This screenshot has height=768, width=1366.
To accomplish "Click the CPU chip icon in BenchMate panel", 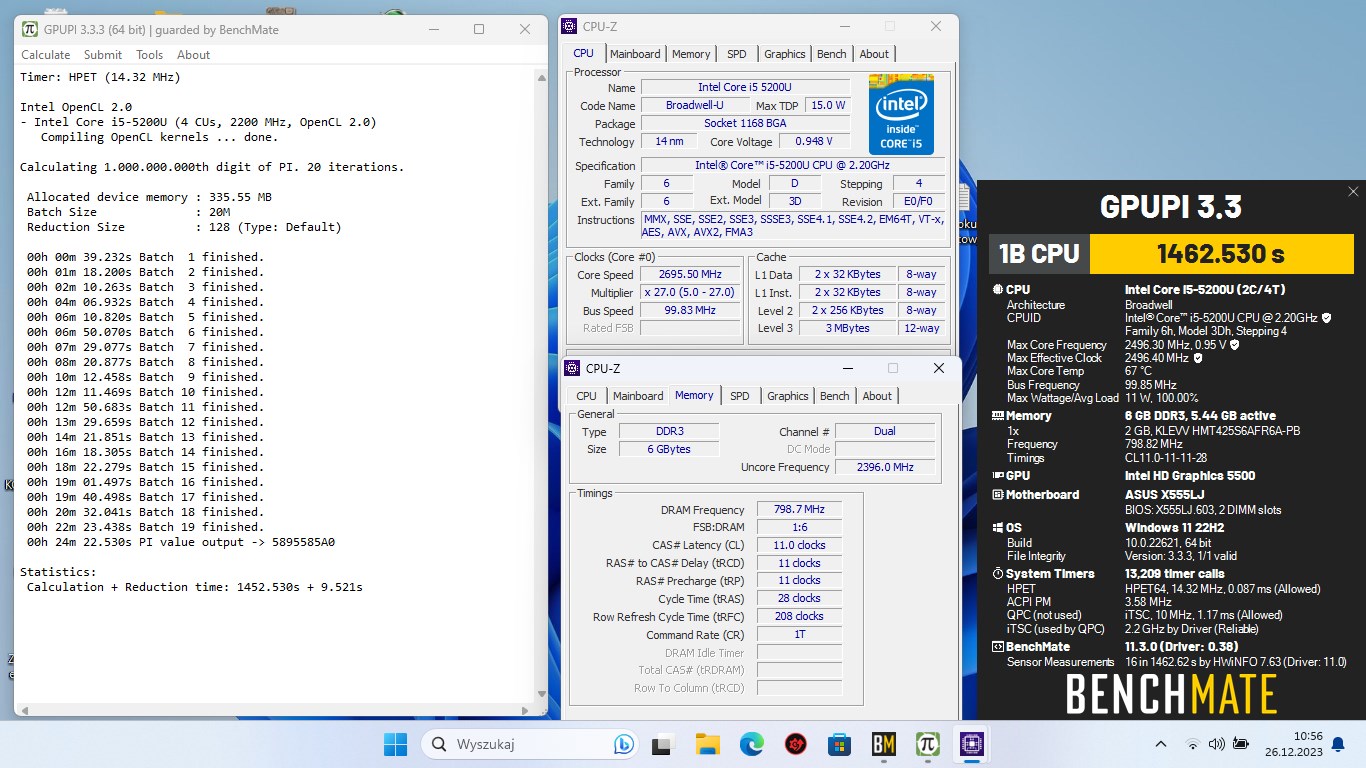I will tap(997, 290).
